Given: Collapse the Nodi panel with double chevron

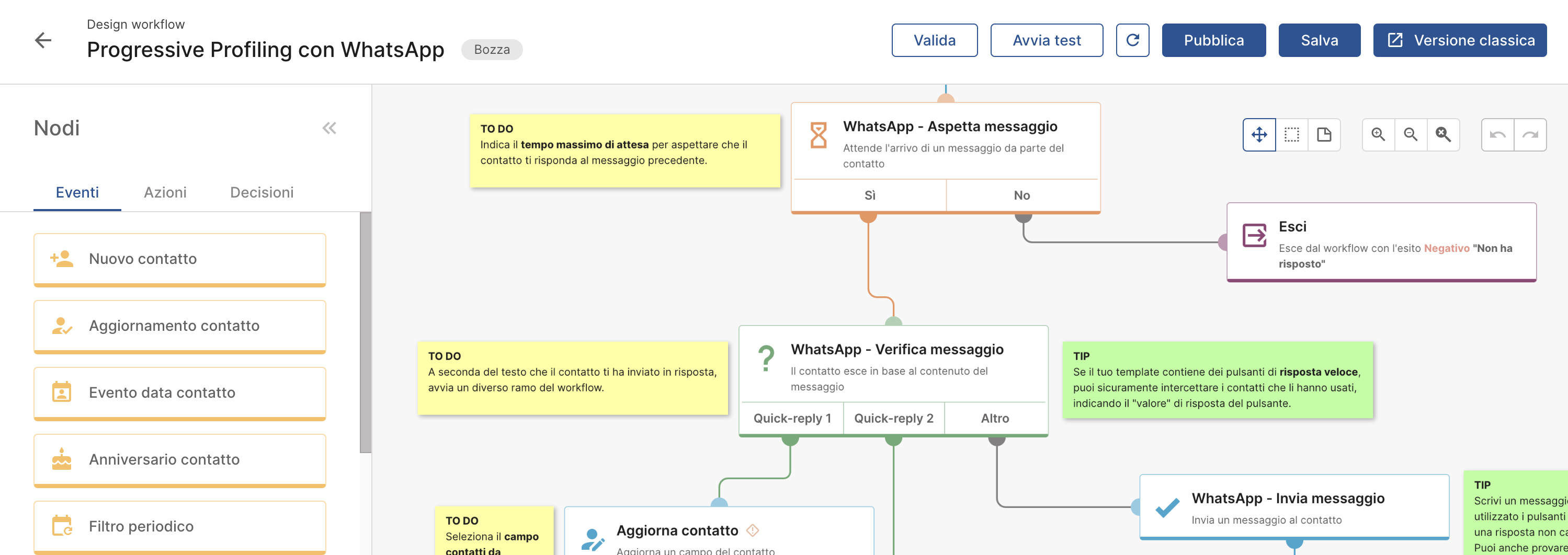Looking at the screenshot, I should click(x=329, y=128).
